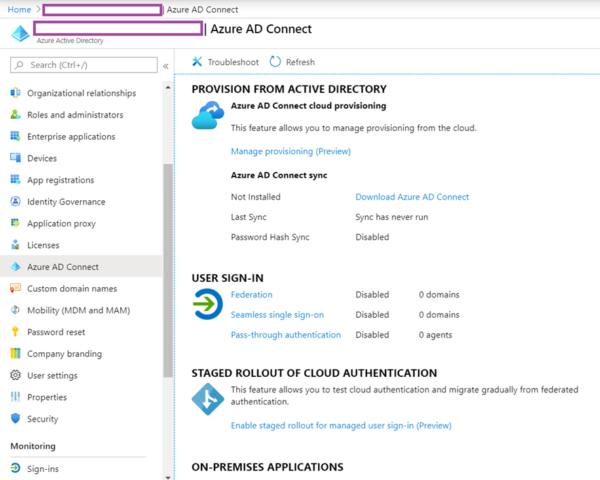Click the Azure Active Directory header logo
The width and height of the screenshot is (600, 480).
tap(20, 34)
